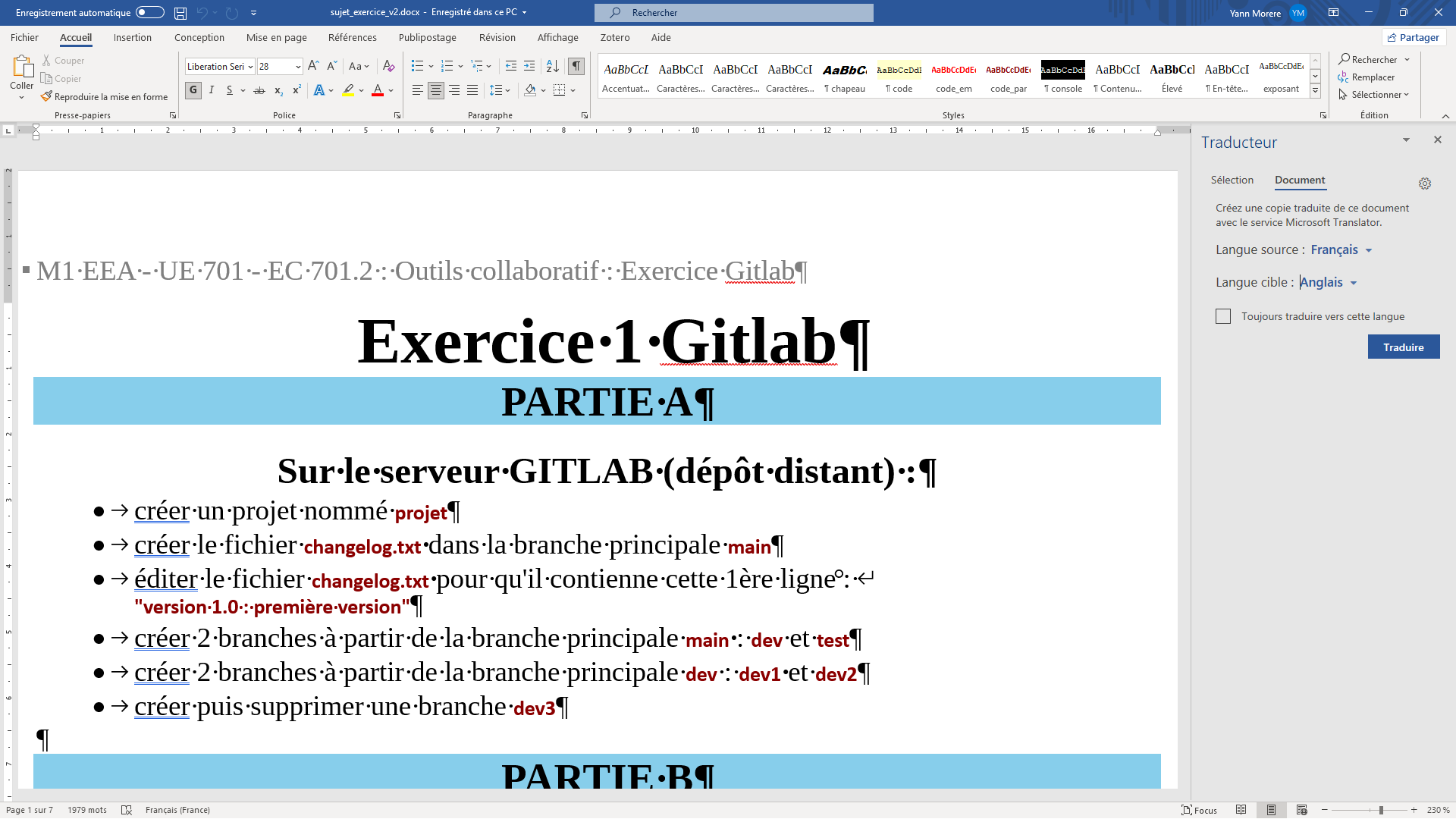Screen dimensions: 1456x819
Task: Click Remplacer in the Édition group
Action: click(x=1367, y=77)
